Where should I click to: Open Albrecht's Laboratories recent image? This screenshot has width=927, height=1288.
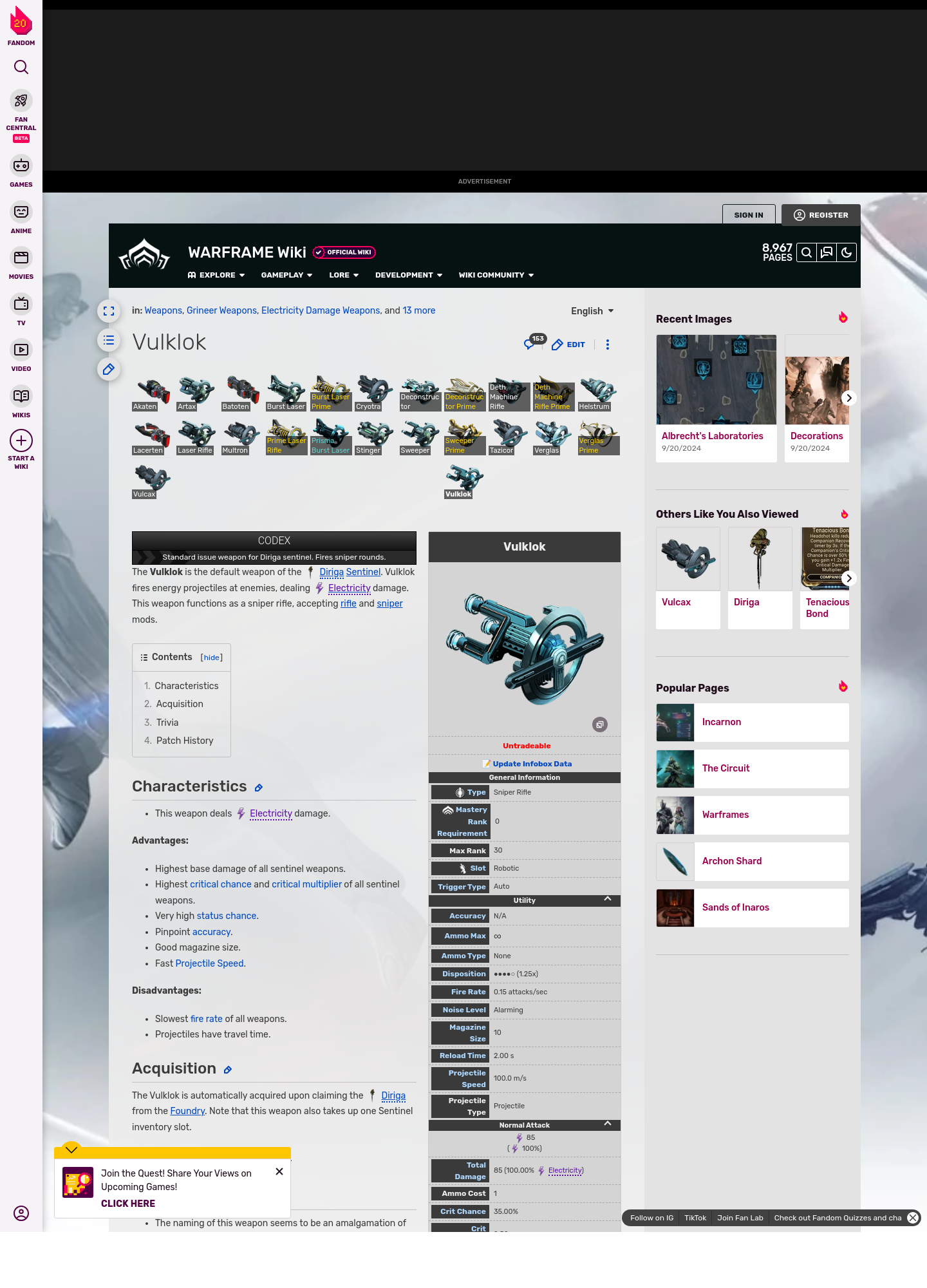(716, 398)
